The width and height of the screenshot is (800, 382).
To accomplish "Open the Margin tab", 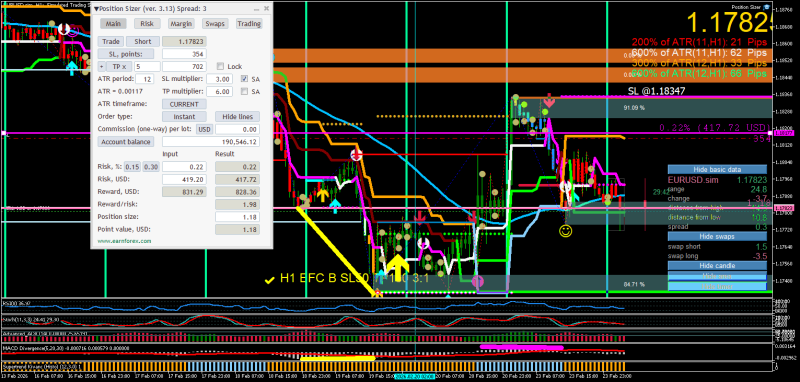I will click(x=181, y=23).
